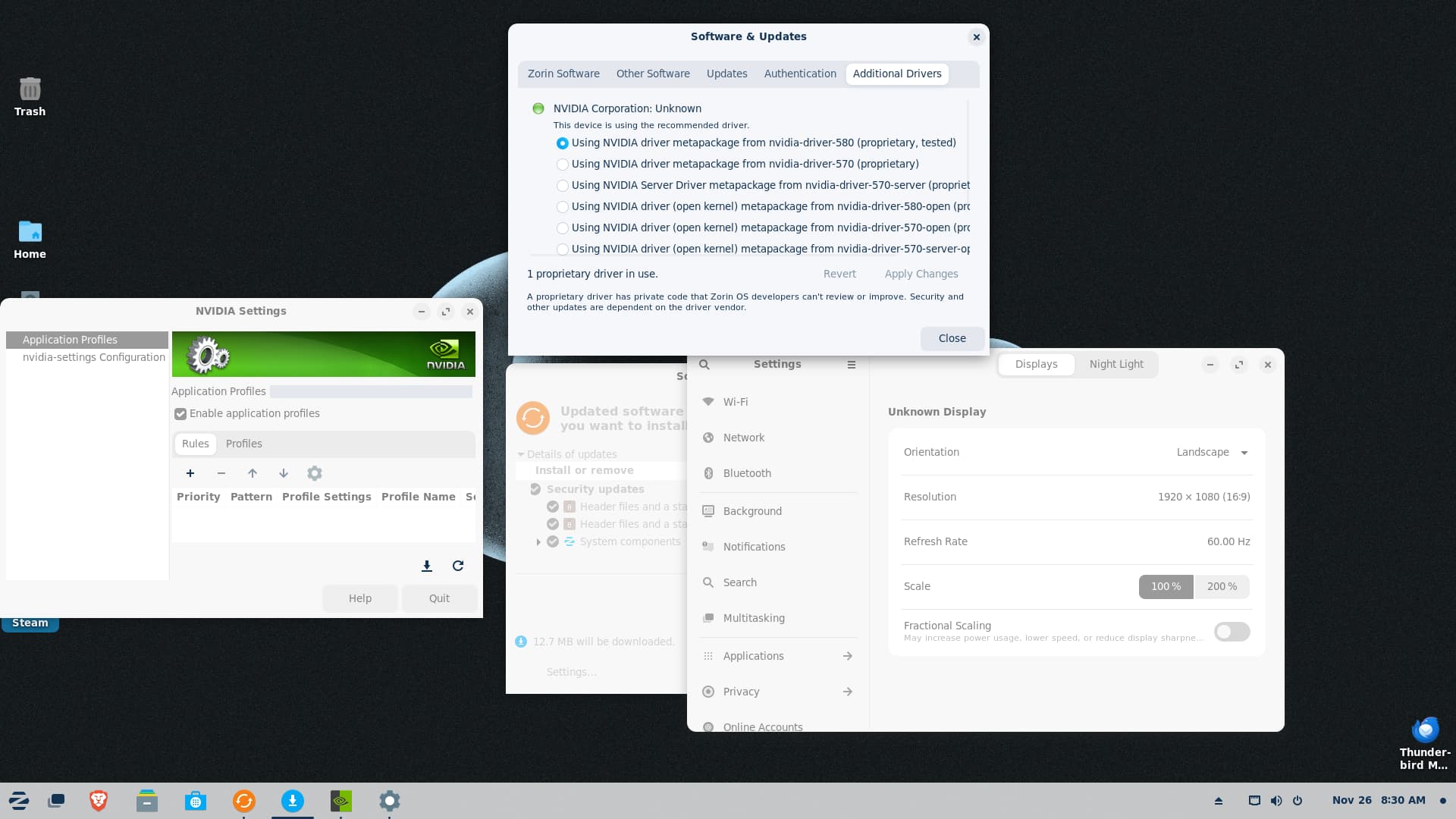Click the reload profiles refresh icon
Screen dimensions: 1456x819
458,566
